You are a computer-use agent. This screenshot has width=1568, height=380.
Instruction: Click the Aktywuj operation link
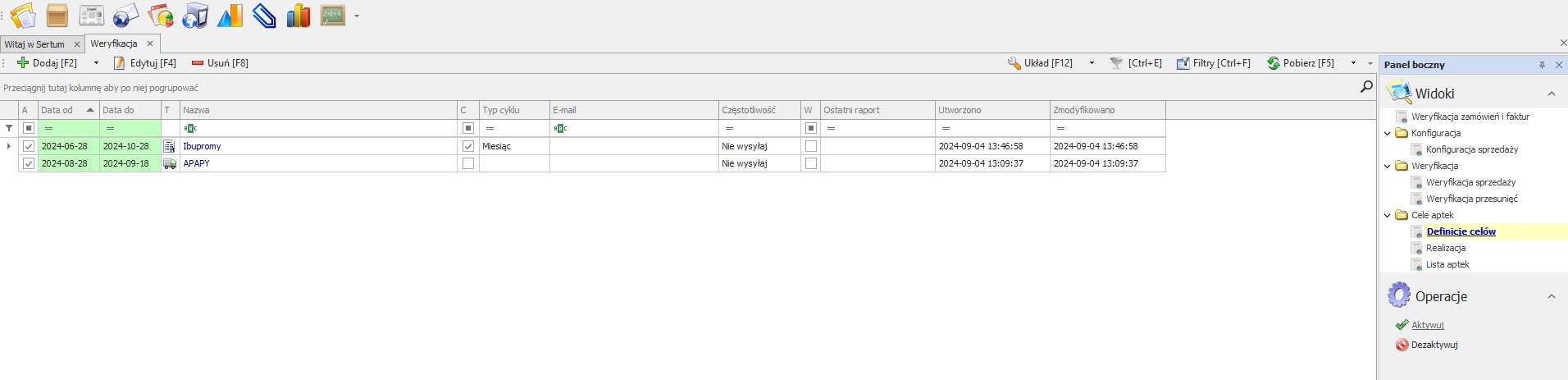(1427, 325)
